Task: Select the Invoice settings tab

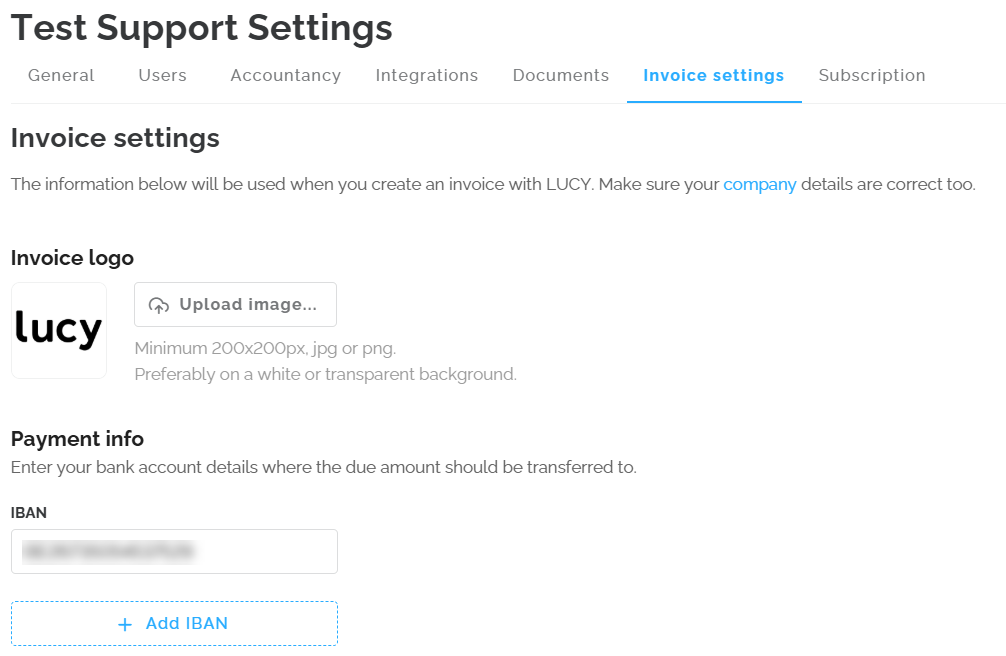Action: coord(714,75)
